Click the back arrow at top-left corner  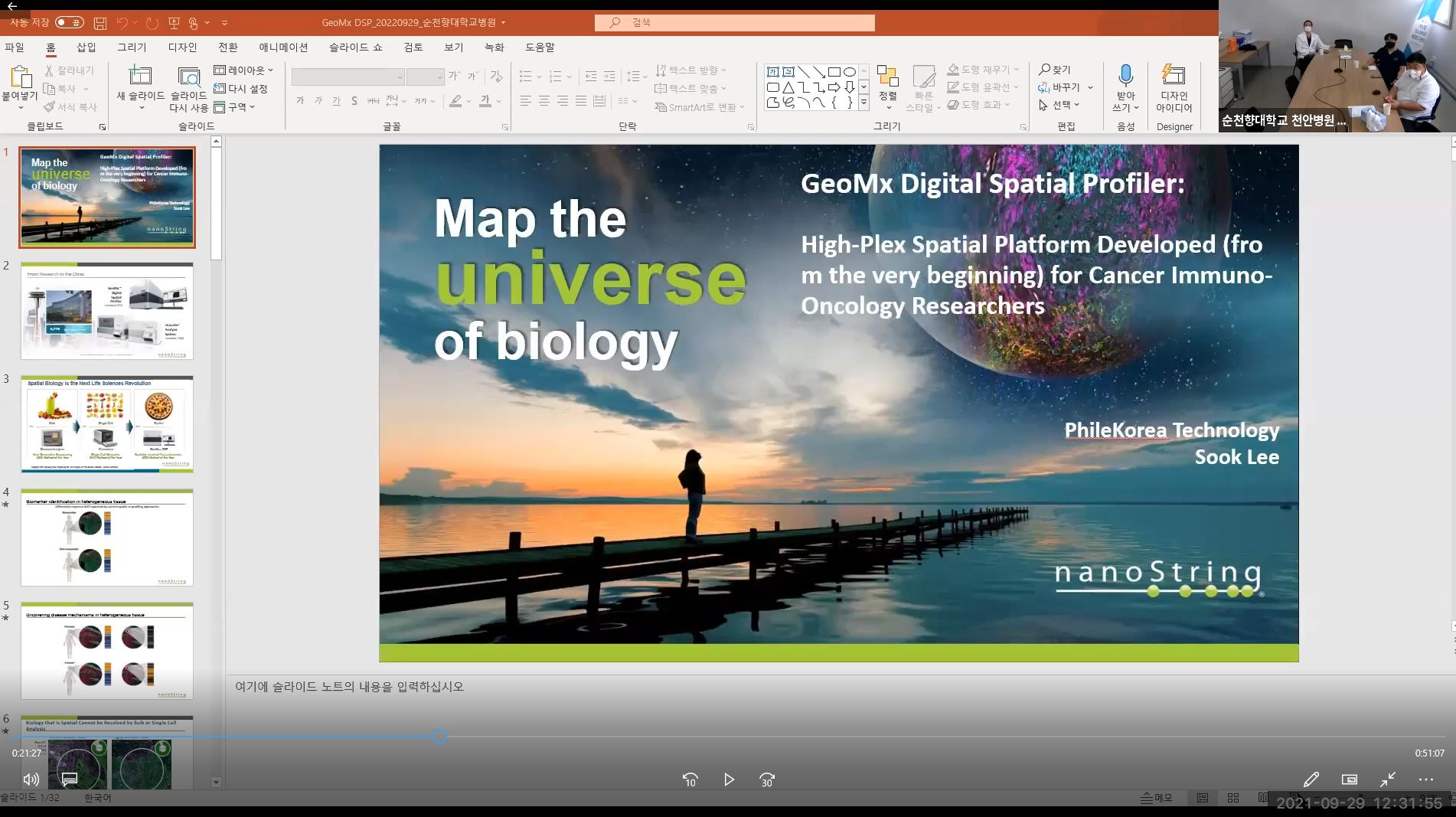[x=12, y=6]
